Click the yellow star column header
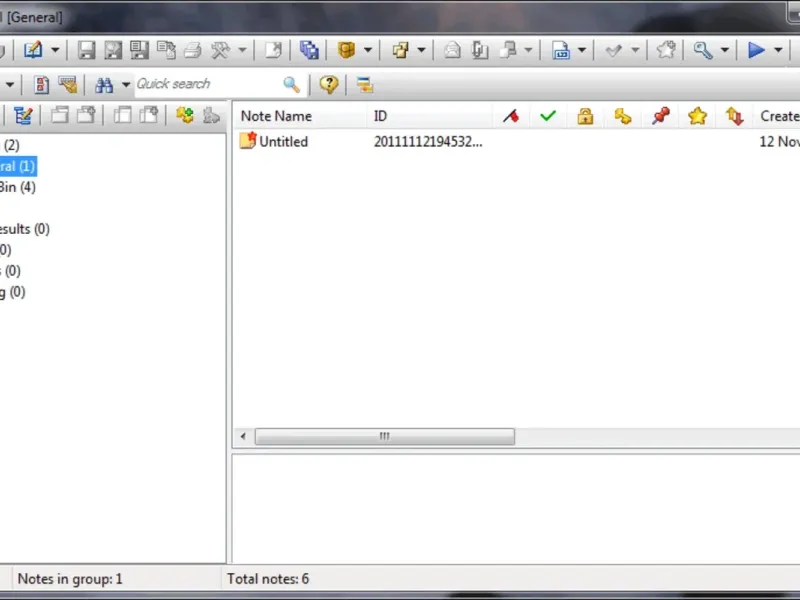 point(697,116)
